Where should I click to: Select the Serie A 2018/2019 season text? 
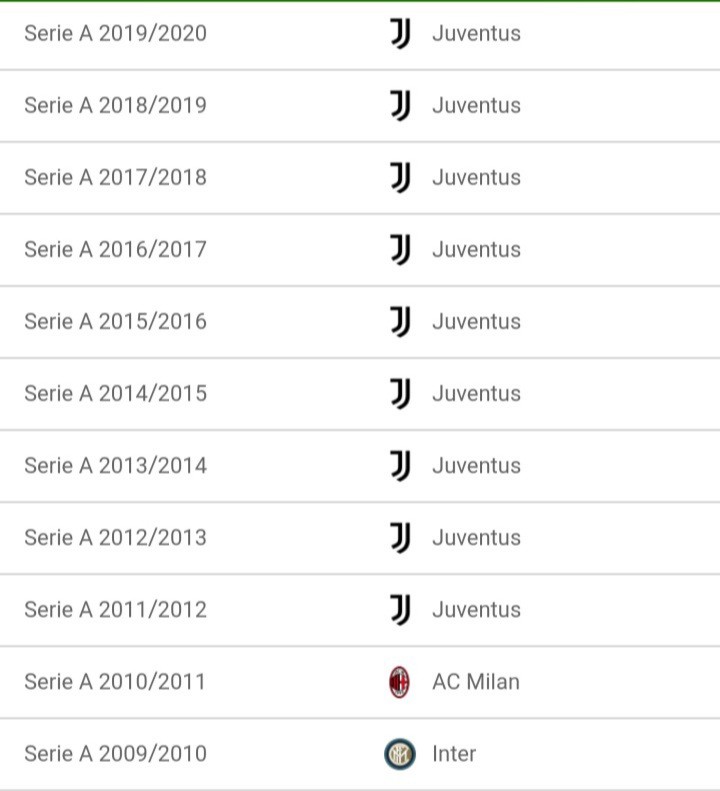pyautogui.click(x=116, y=105)
